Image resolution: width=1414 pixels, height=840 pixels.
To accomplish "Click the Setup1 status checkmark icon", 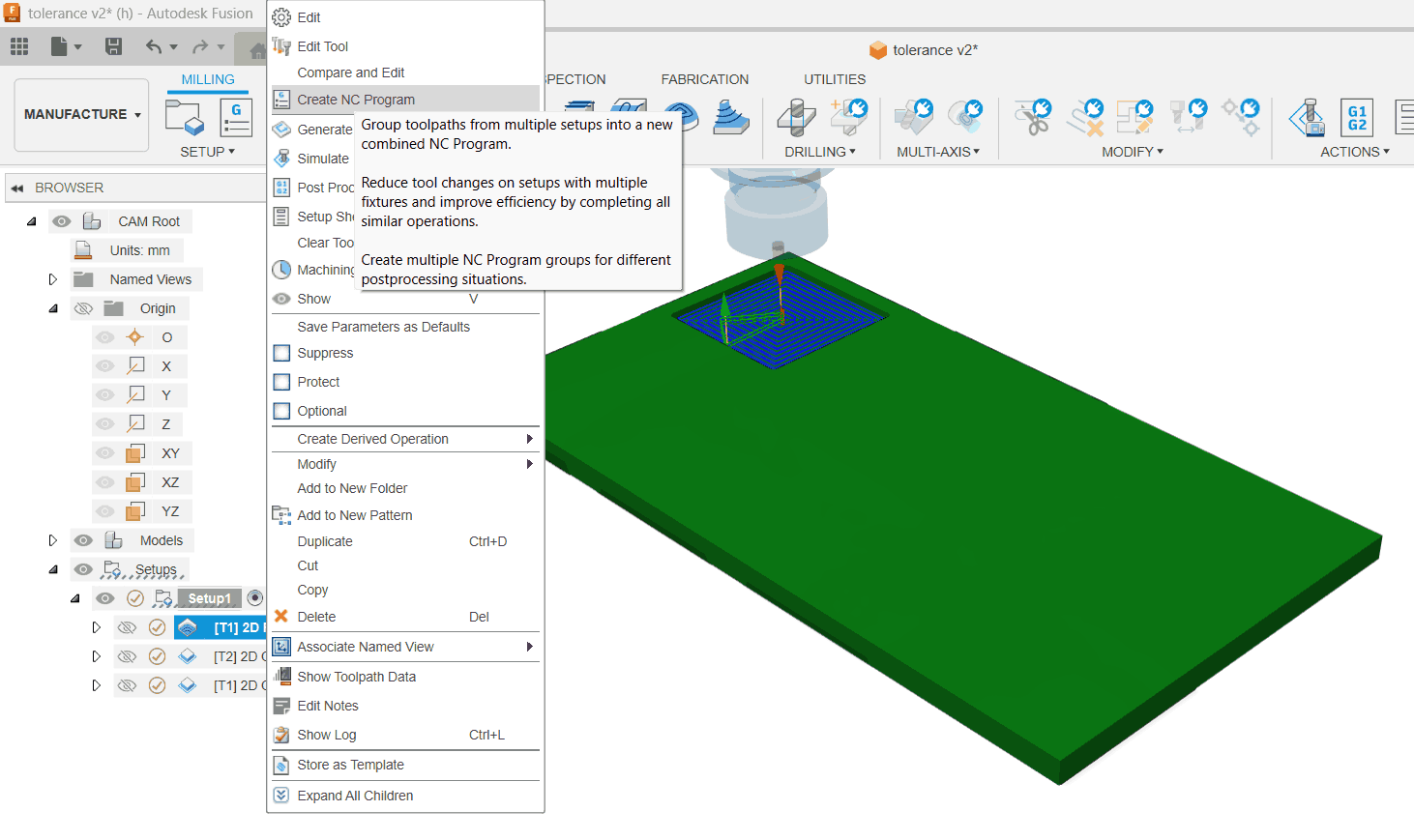I will (x=135, y=598).
